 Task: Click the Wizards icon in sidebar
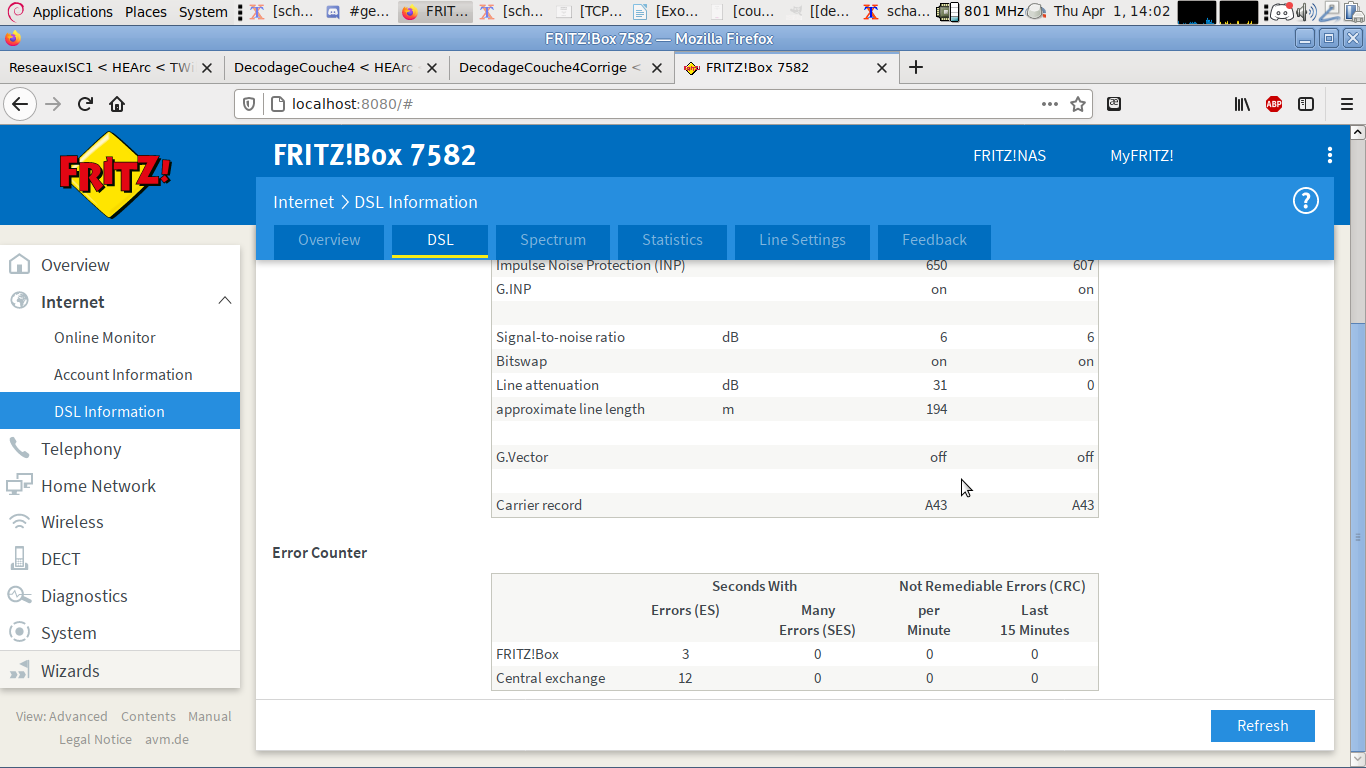(x=19, y=671)
